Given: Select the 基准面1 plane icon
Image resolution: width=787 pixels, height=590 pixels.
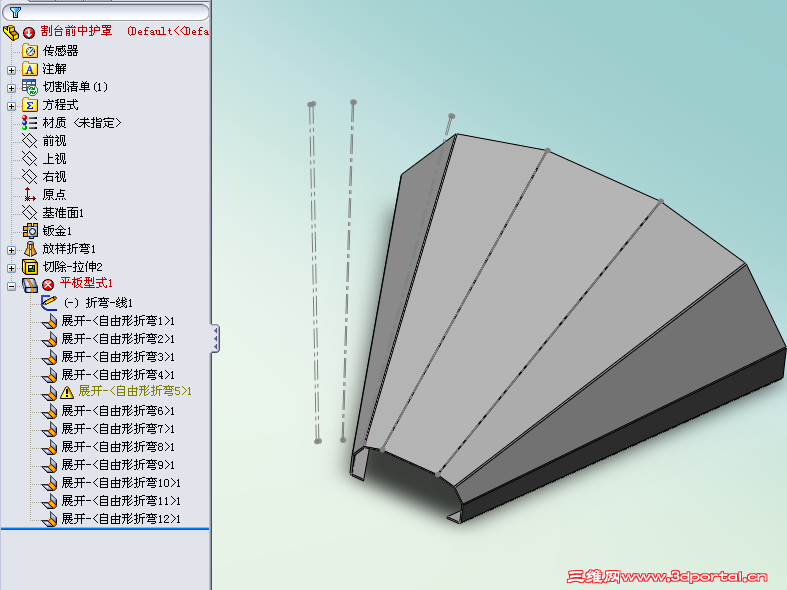Looking at the screenshot, I should pos(30,213).
